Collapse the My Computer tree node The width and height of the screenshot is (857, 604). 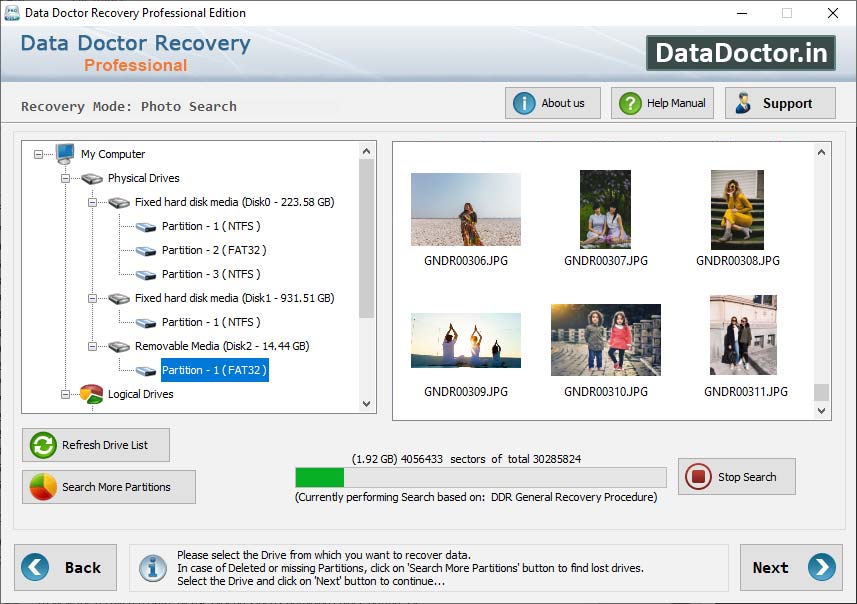click(36, 153)
